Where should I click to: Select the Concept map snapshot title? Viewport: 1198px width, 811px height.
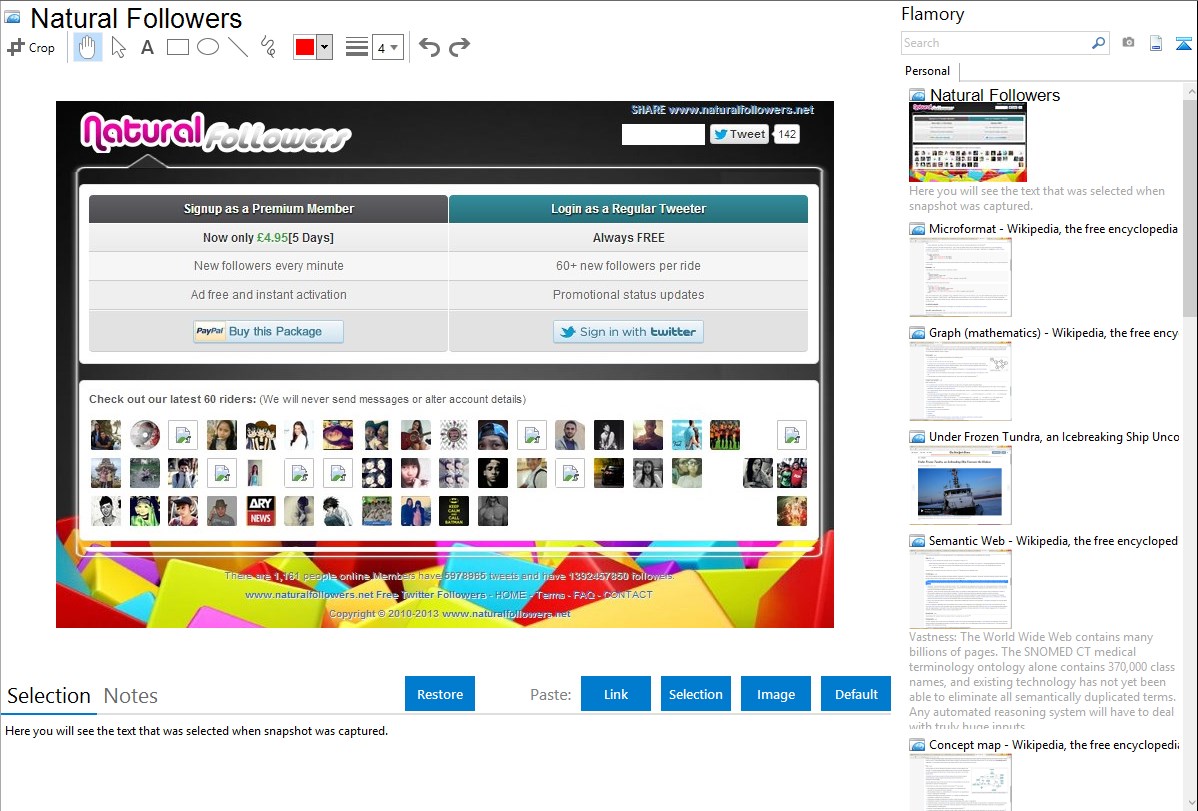coord(1054,745)
